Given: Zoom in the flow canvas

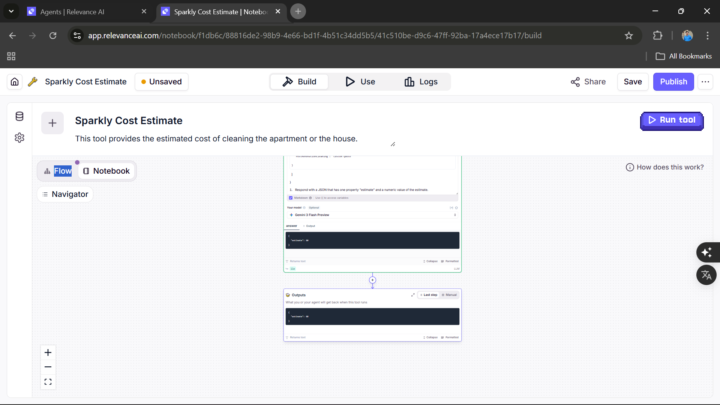Looking at the screenshot, I should tap(48, 353).
